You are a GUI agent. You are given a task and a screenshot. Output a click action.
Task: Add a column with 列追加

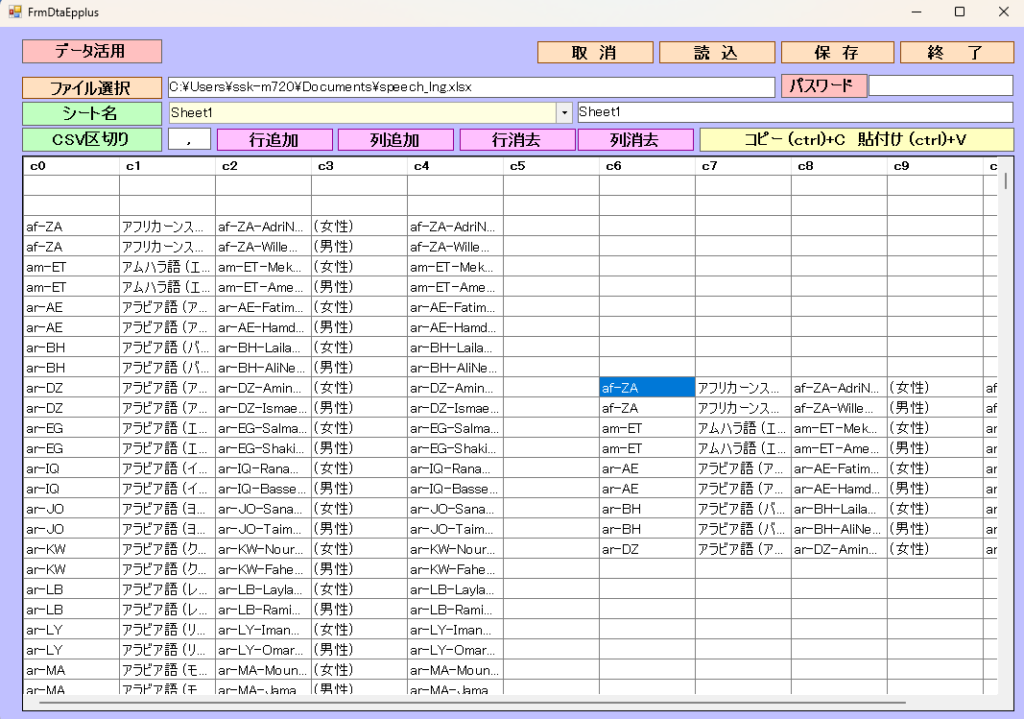click(x=394, y=140)
